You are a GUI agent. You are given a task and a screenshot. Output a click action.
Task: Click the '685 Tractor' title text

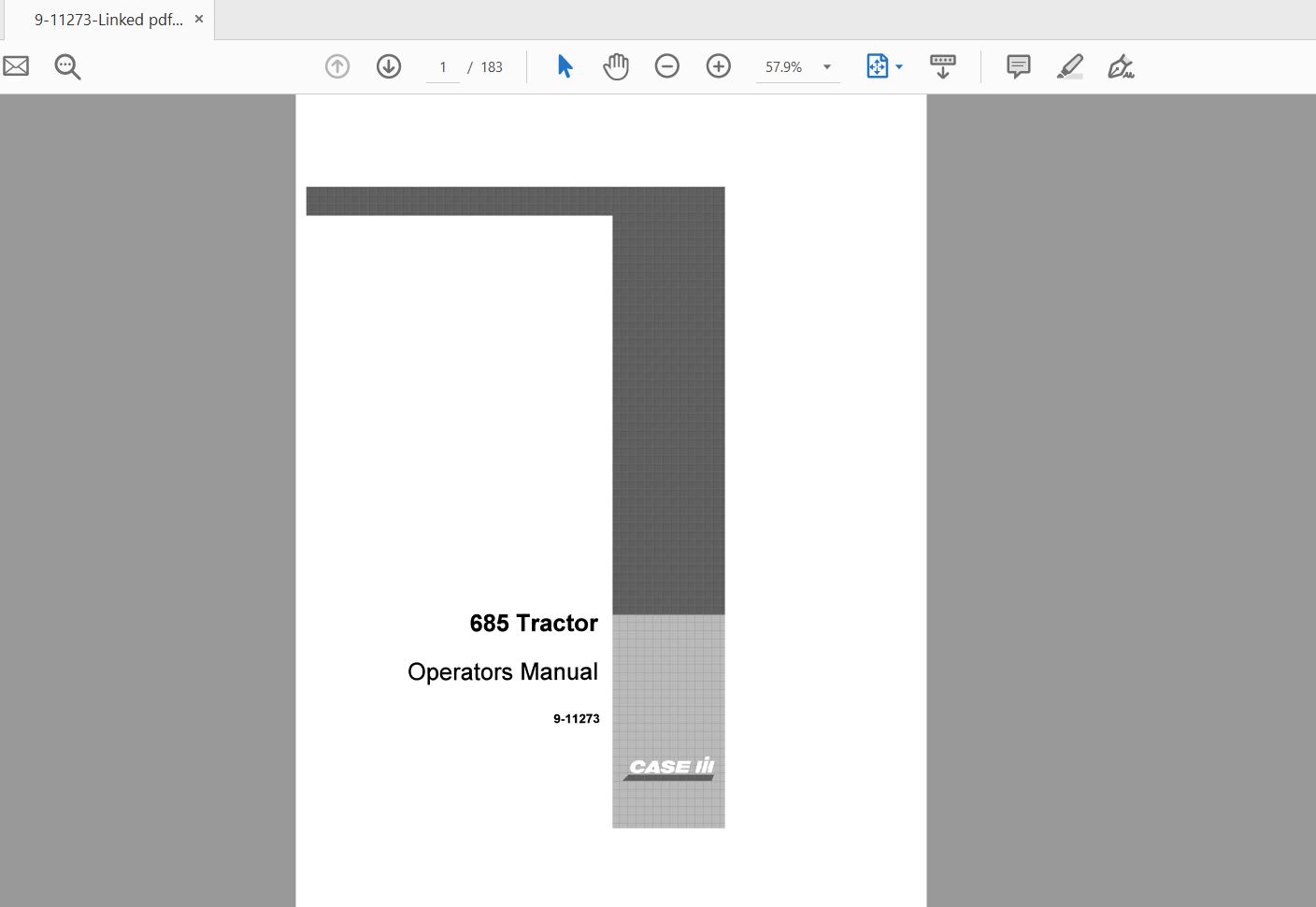tap(534, 624)
